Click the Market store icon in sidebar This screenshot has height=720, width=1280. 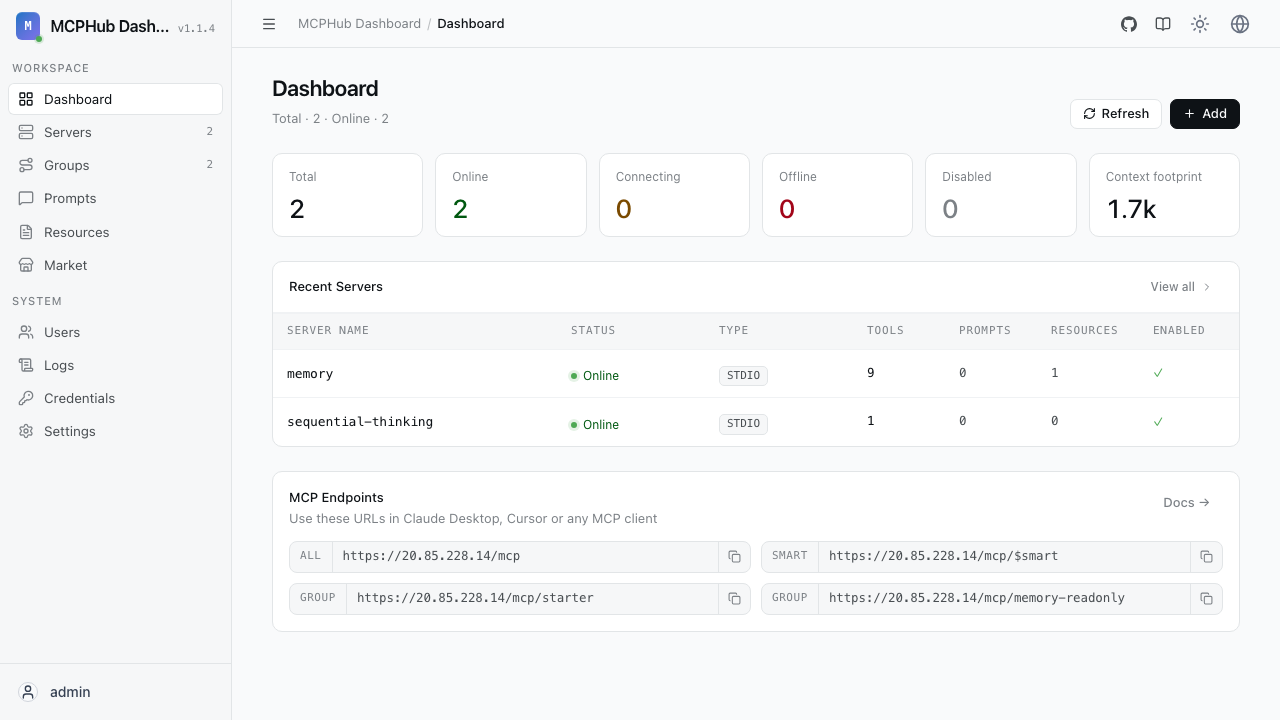[x=26, y=265]
